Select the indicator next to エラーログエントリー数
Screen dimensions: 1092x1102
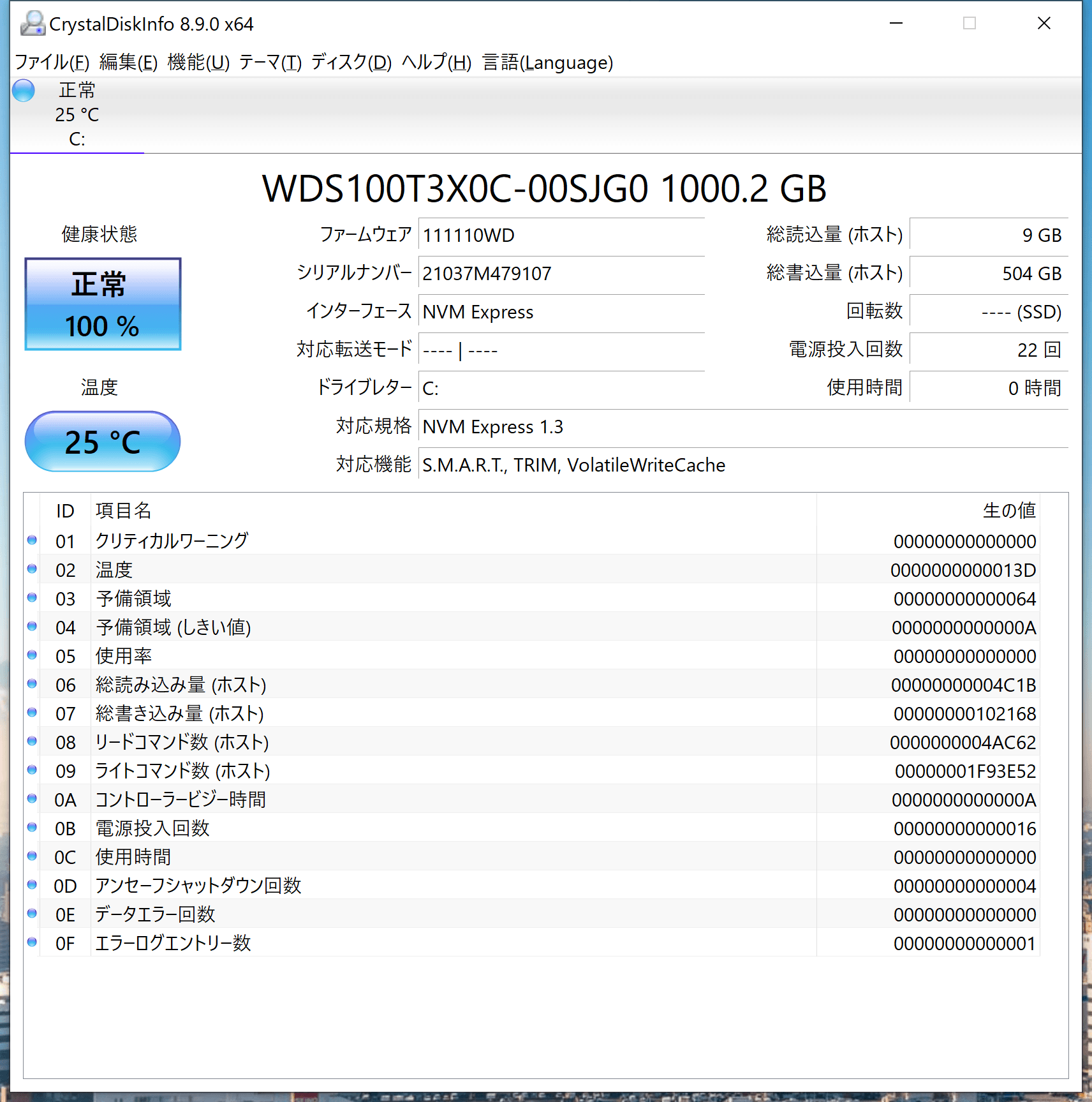(32, 943)
